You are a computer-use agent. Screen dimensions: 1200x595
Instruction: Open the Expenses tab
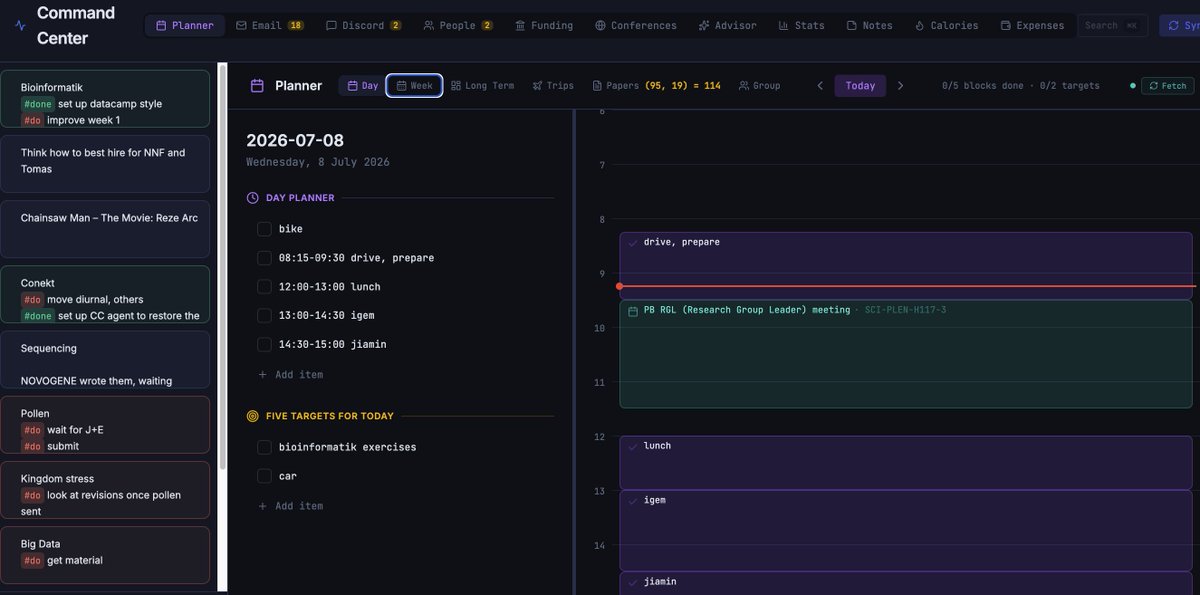click(1032, 25)
